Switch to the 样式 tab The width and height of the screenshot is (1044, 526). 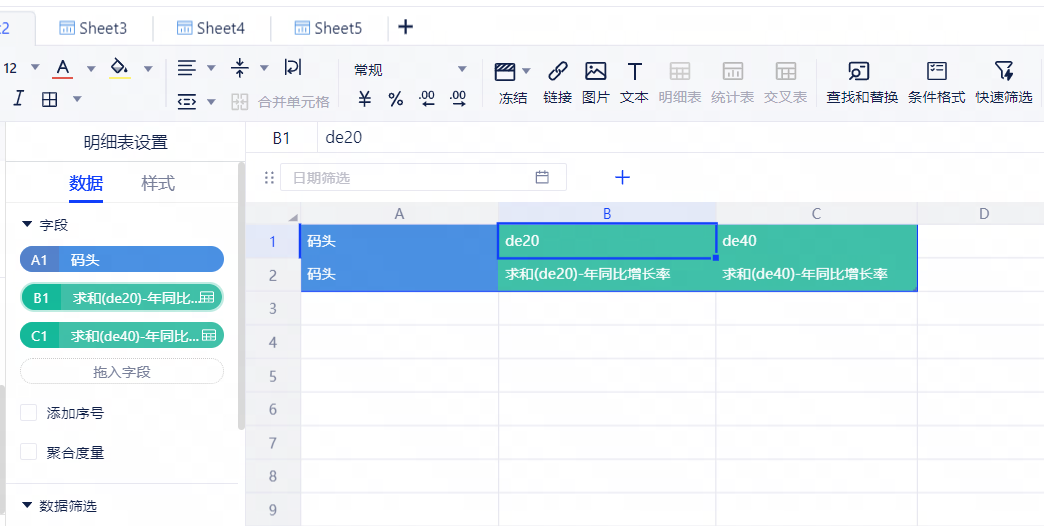point(158,183)
